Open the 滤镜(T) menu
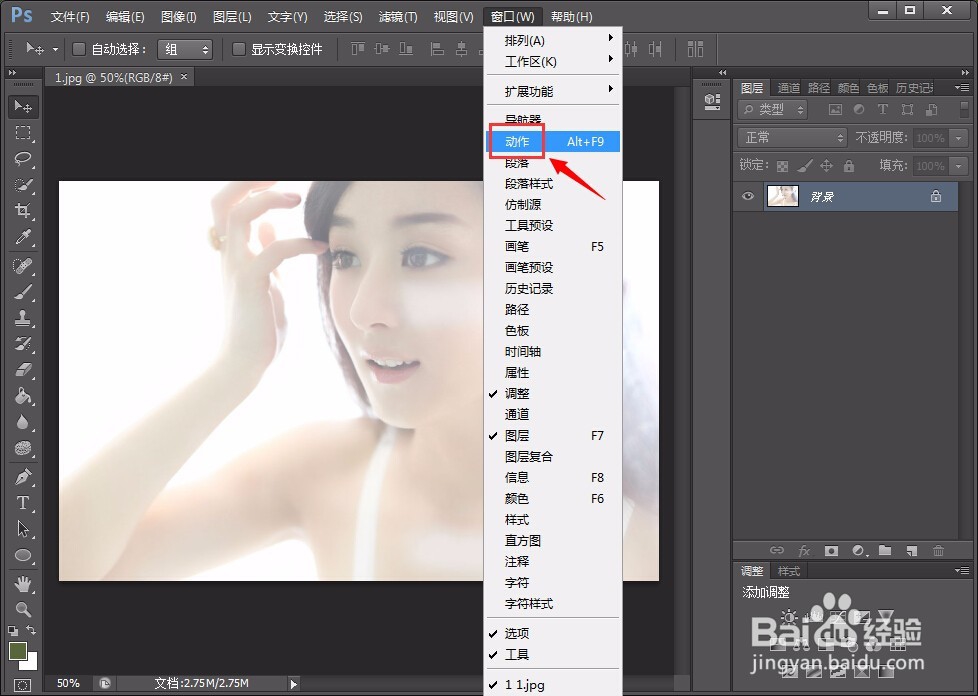The image size is (978, 696). (x=398, y=17)
